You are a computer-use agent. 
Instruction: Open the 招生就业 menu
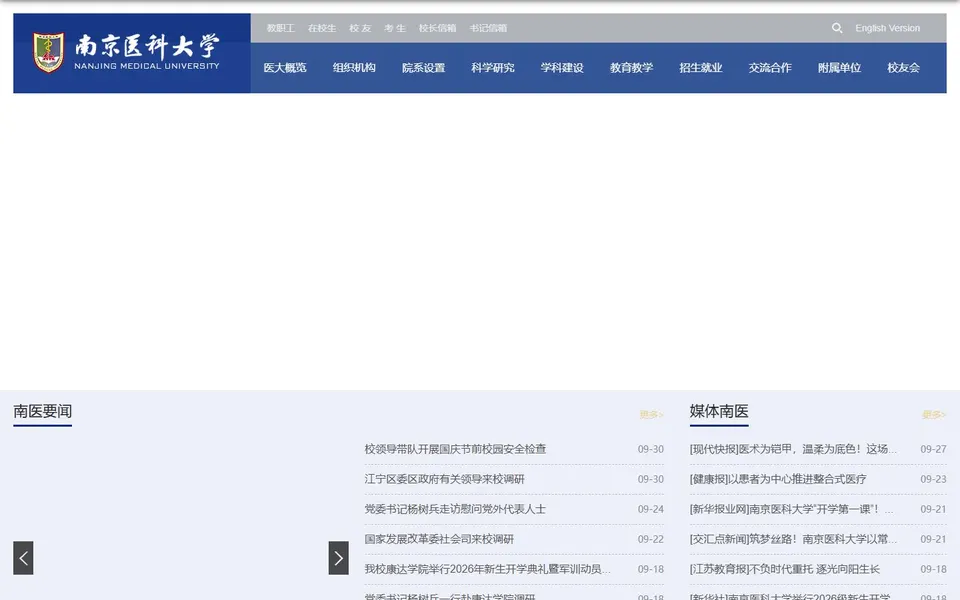click(700, 68)
